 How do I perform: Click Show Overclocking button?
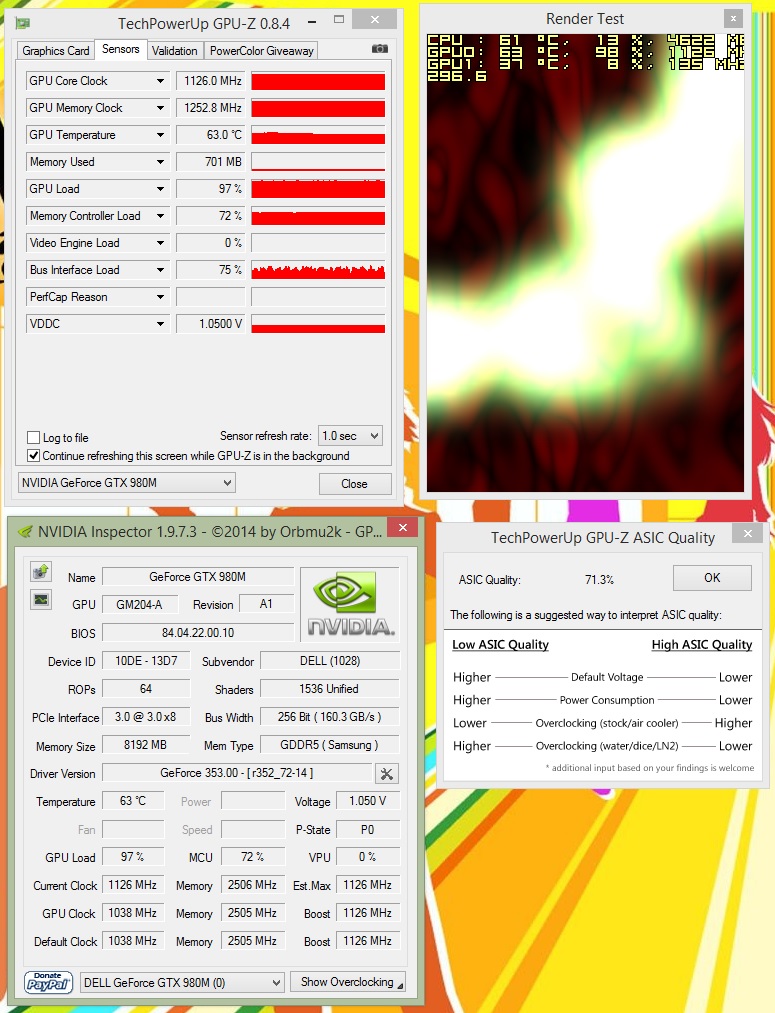point(347,982)
